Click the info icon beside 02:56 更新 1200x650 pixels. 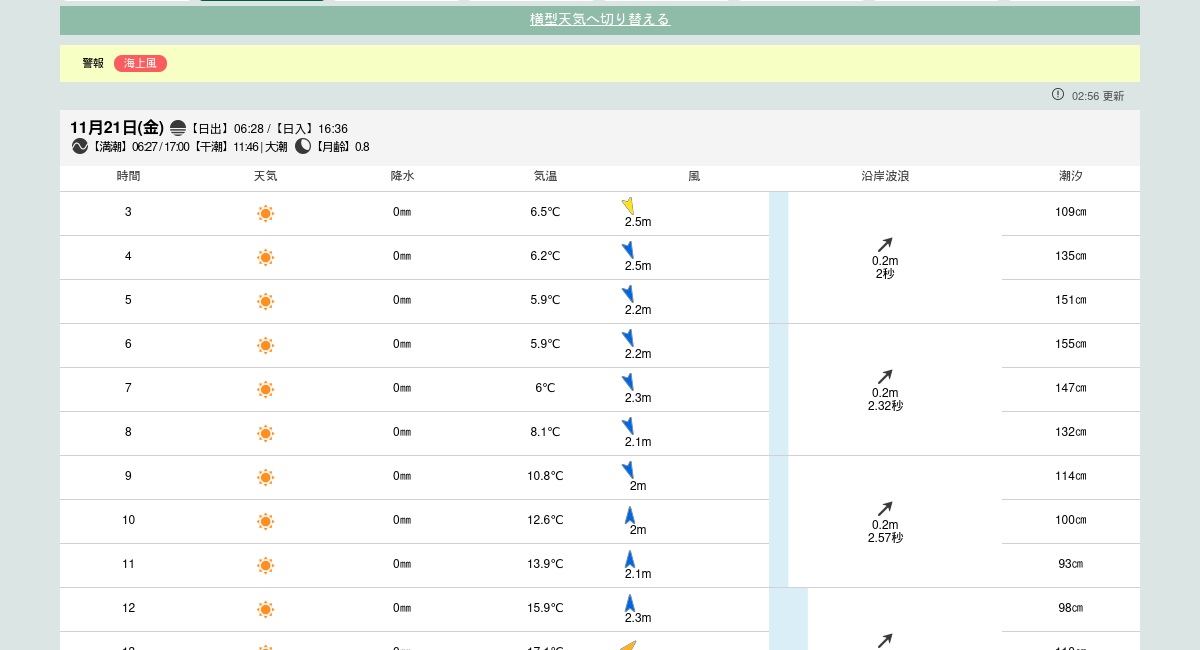pyautogui.click(x=1058, y=94)
